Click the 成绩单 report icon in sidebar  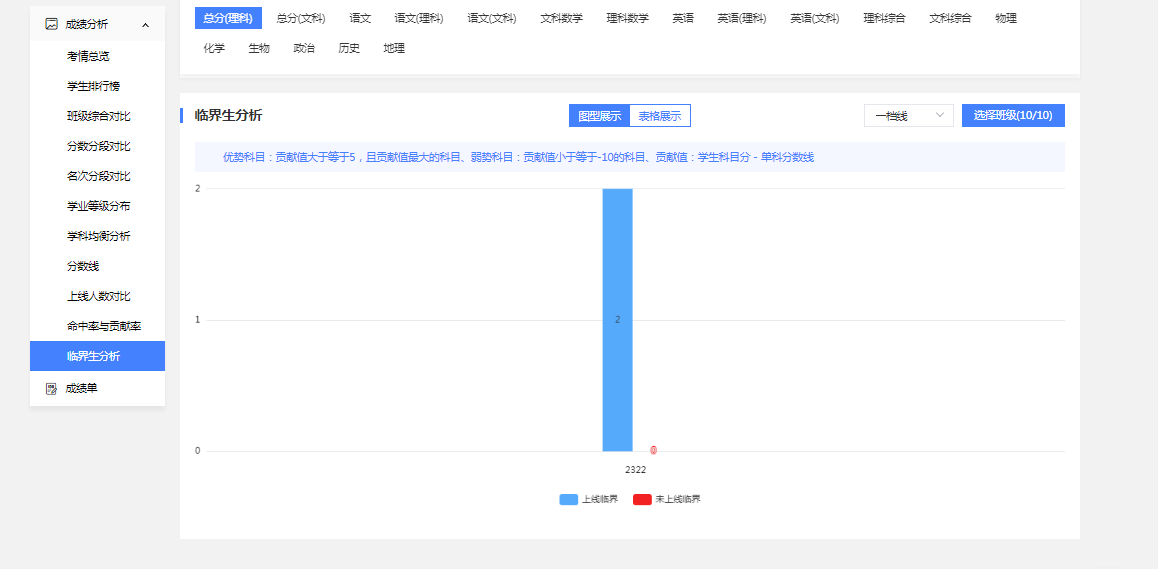(x=51, y=388)
